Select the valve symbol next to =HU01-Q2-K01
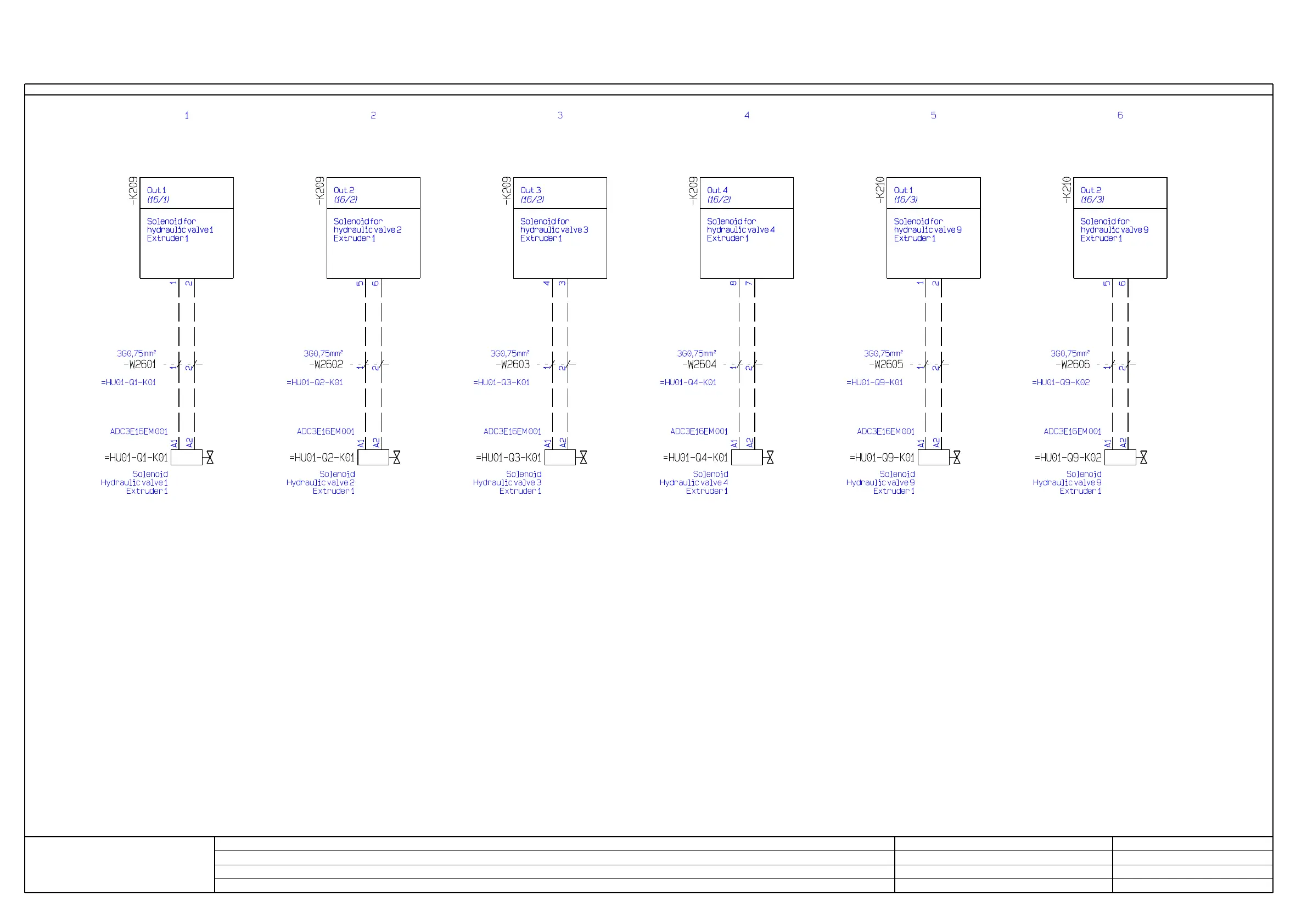Image resolution: width=1307 pixels, height=924 pixels. pyautogui.click(x=396, y=458)
